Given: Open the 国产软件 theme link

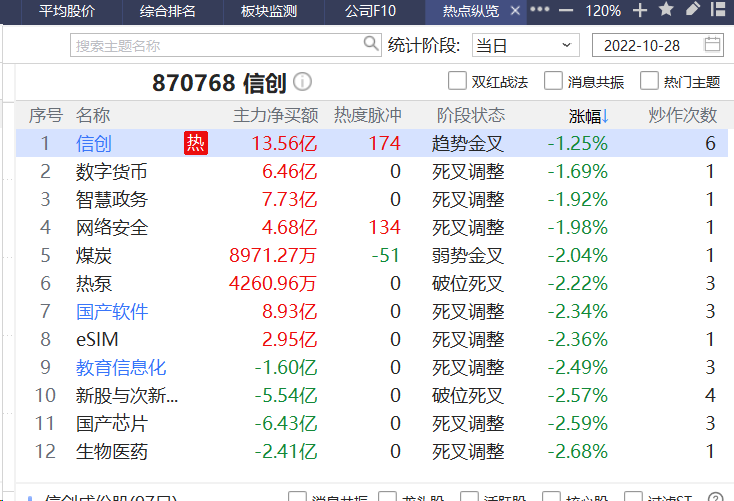Looking at the screenshot, I should tap(112, 311).
